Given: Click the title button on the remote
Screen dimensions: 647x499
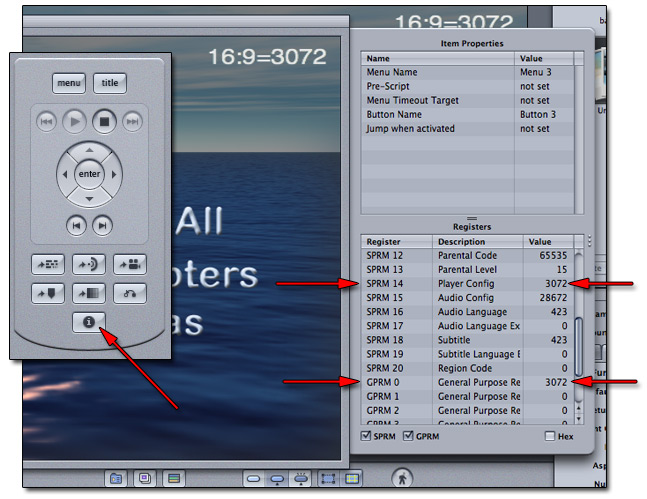Looking at the screenshot, I should 110,84.
